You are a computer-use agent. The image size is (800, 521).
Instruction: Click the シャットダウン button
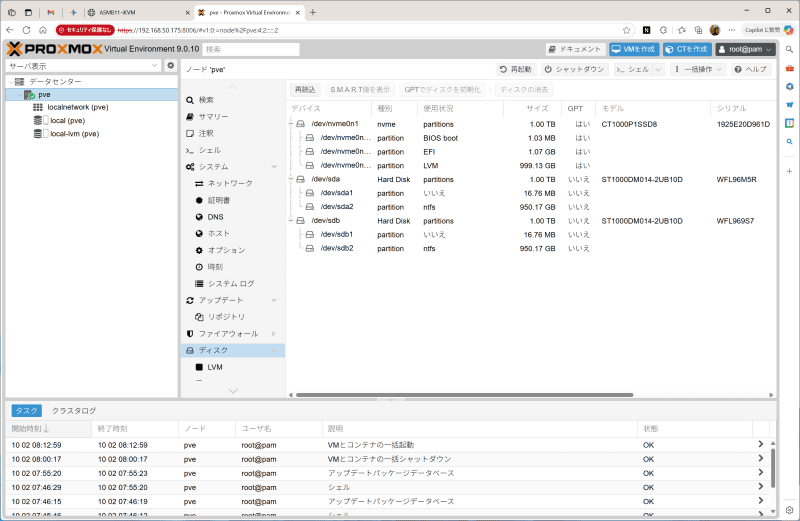[x=574, y=69]
